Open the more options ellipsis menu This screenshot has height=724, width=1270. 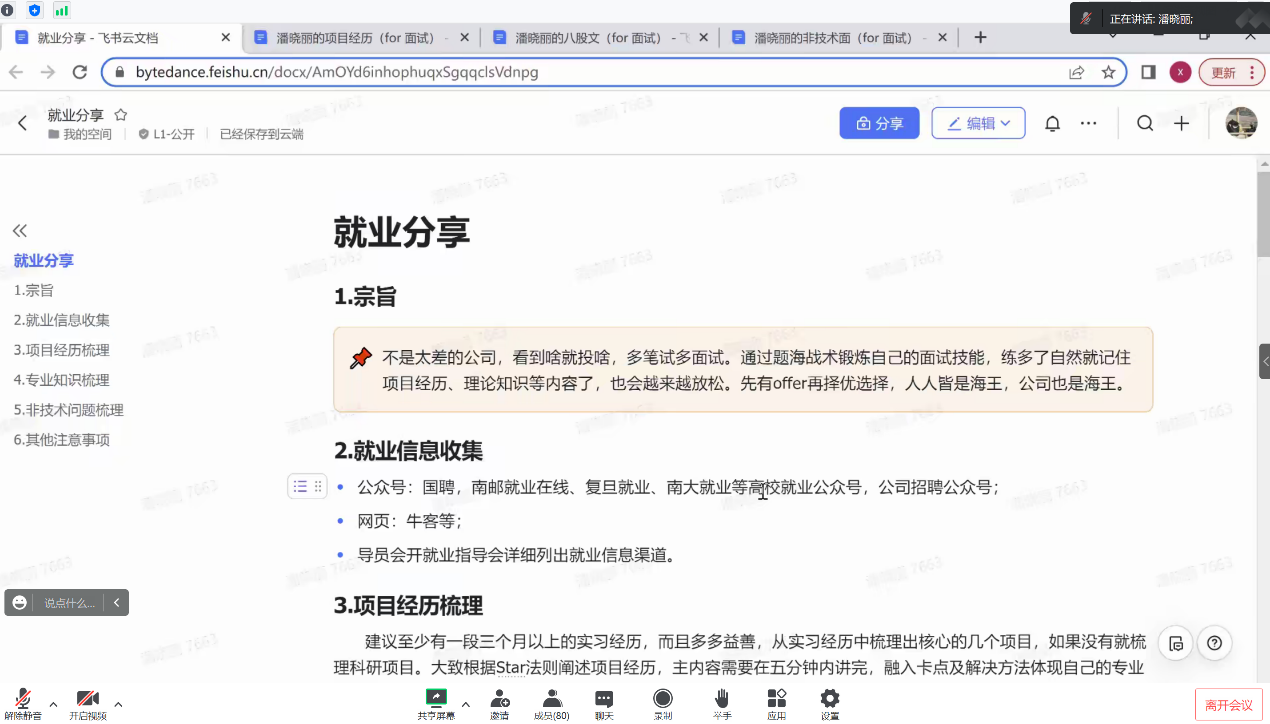point(1089,123)
